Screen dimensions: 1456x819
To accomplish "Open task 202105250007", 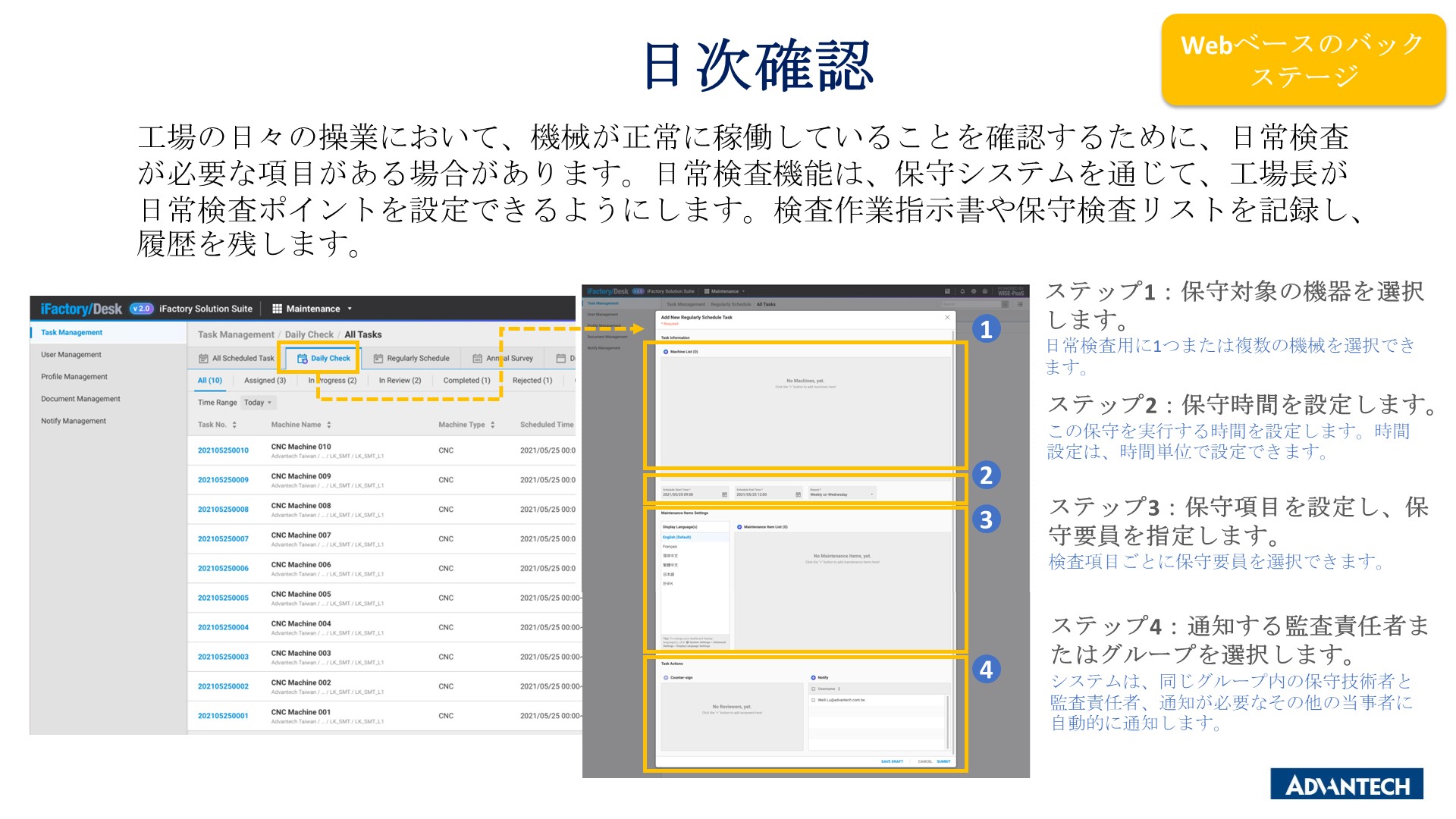I will point(223,539).
